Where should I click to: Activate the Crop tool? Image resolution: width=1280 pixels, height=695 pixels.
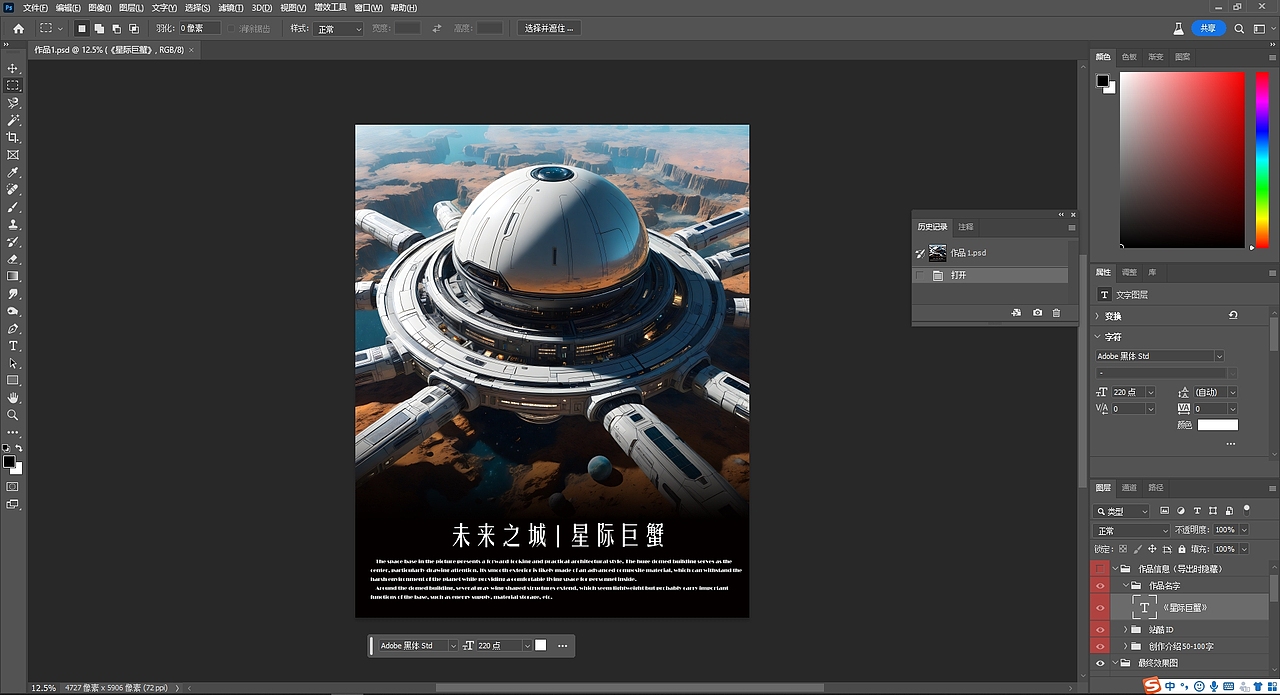[13, 137]
